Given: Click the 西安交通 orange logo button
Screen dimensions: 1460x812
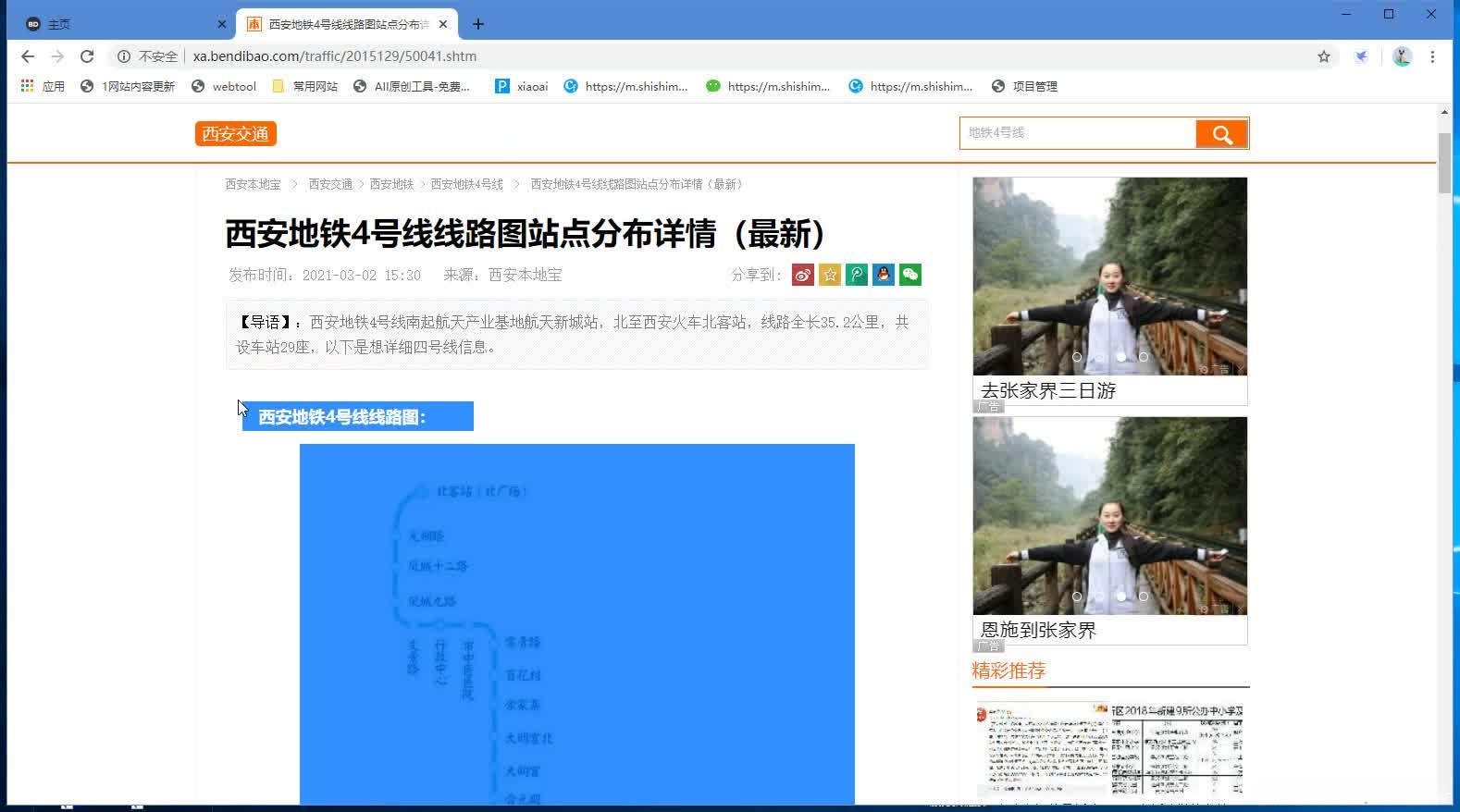Looking at the screenshot, I should click(x=236, y=133).
